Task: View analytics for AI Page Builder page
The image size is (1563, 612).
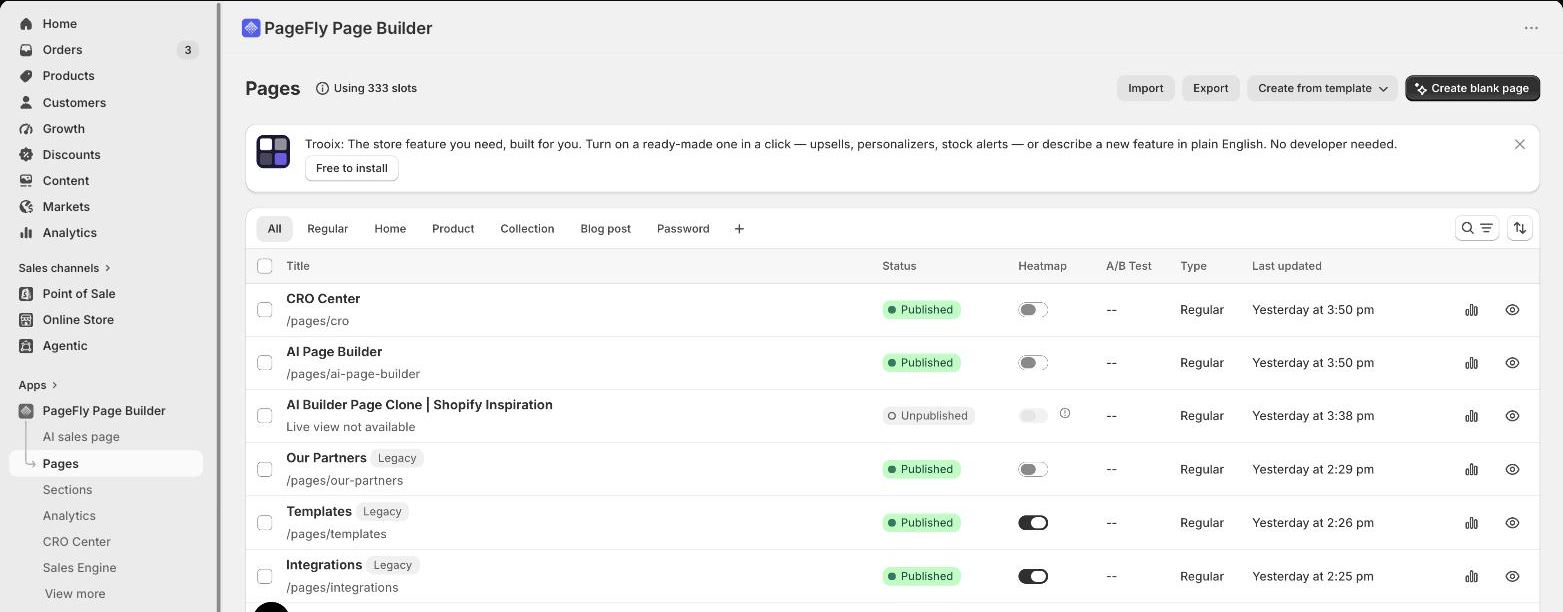Action: pos(1471,363)
